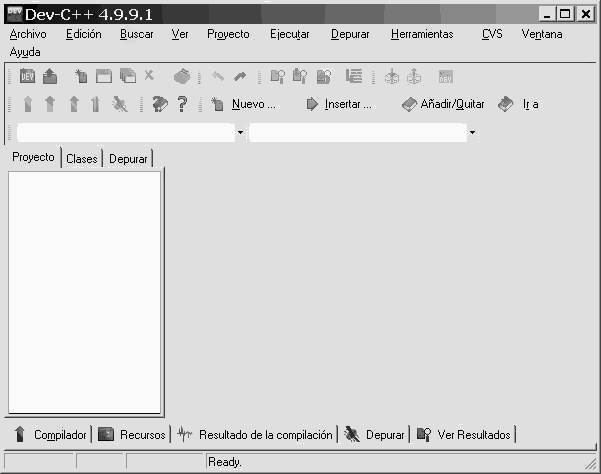
Task: Click the Print icon in the toolbar
Action: tap(181, 76)
